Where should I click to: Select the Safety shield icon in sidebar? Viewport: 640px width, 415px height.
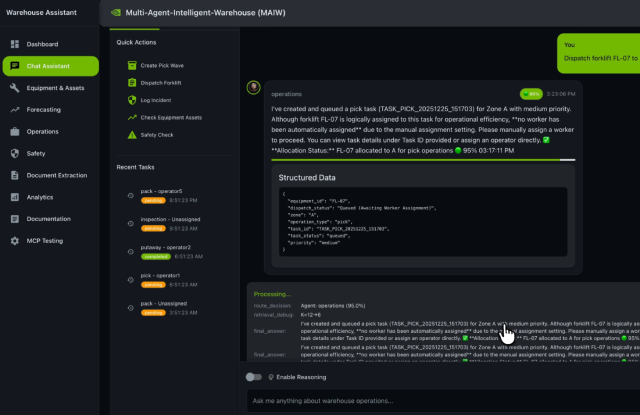coord(14,153)
